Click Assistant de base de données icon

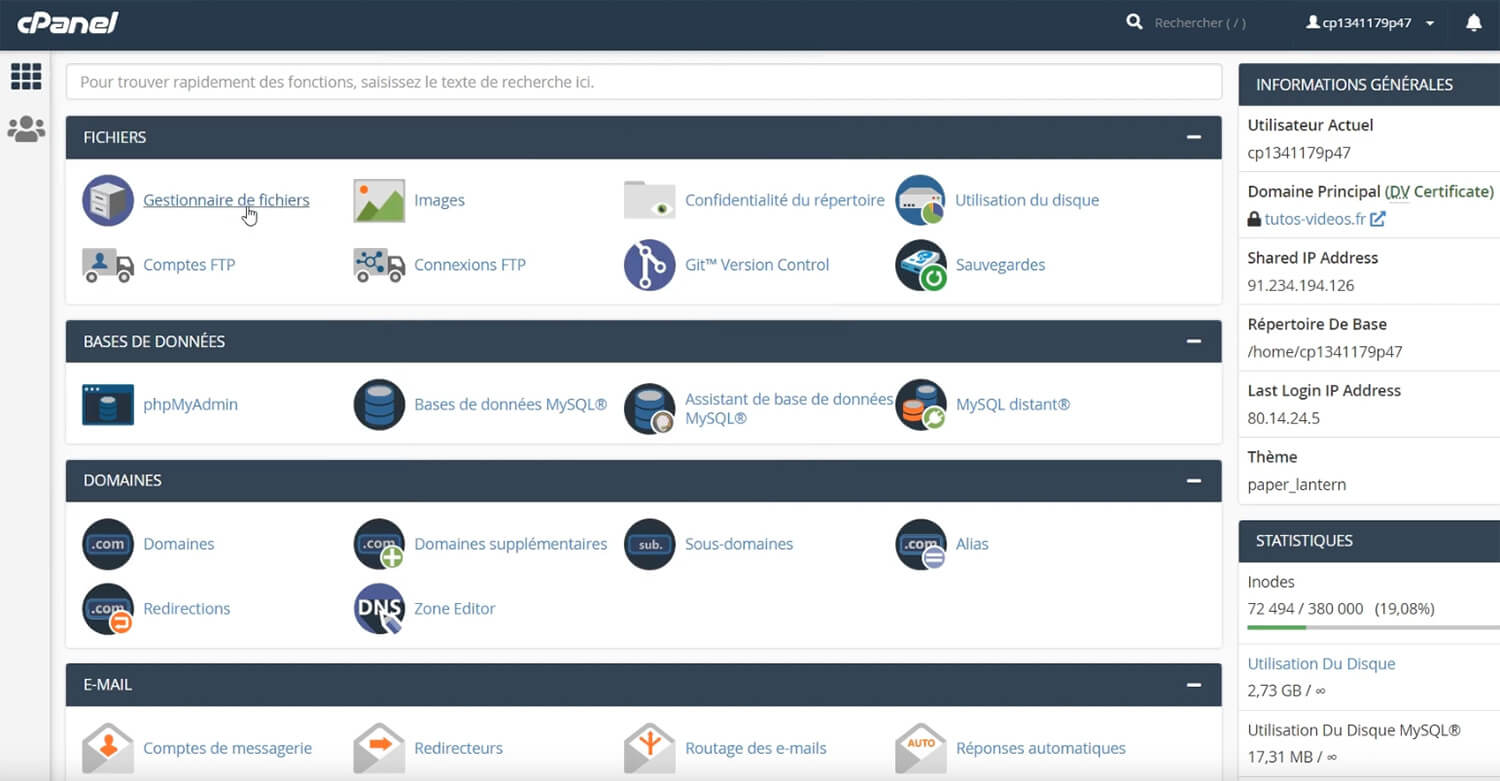[650, 409]
